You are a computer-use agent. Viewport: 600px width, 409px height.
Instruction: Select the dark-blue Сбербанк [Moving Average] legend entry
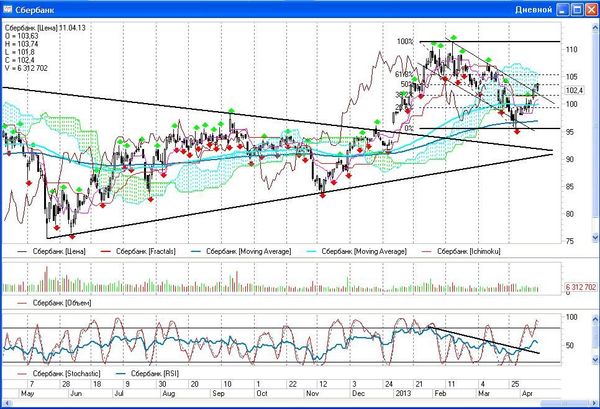click(x=248, y=251)
